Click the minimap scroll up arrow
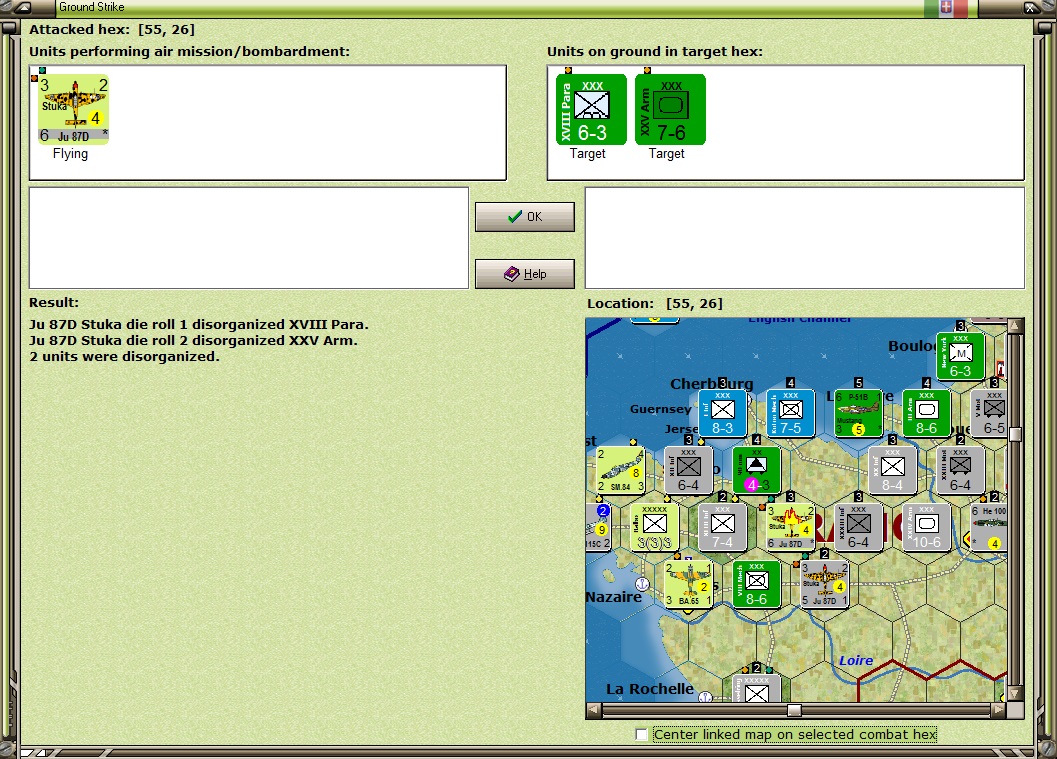The width and height of the screenshot is (1057, 759). [1015, 326]
